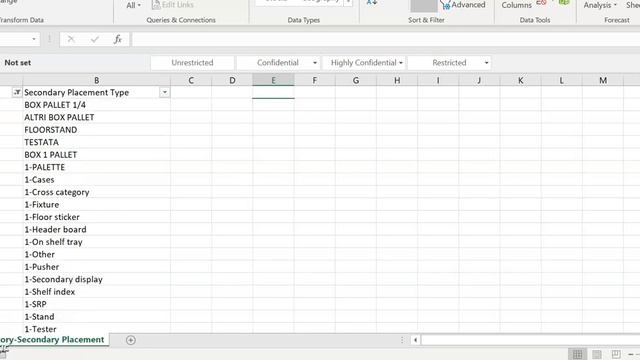Click the zoom out minus icon
The width and height of the screenshot is (640, 360).
631,354
